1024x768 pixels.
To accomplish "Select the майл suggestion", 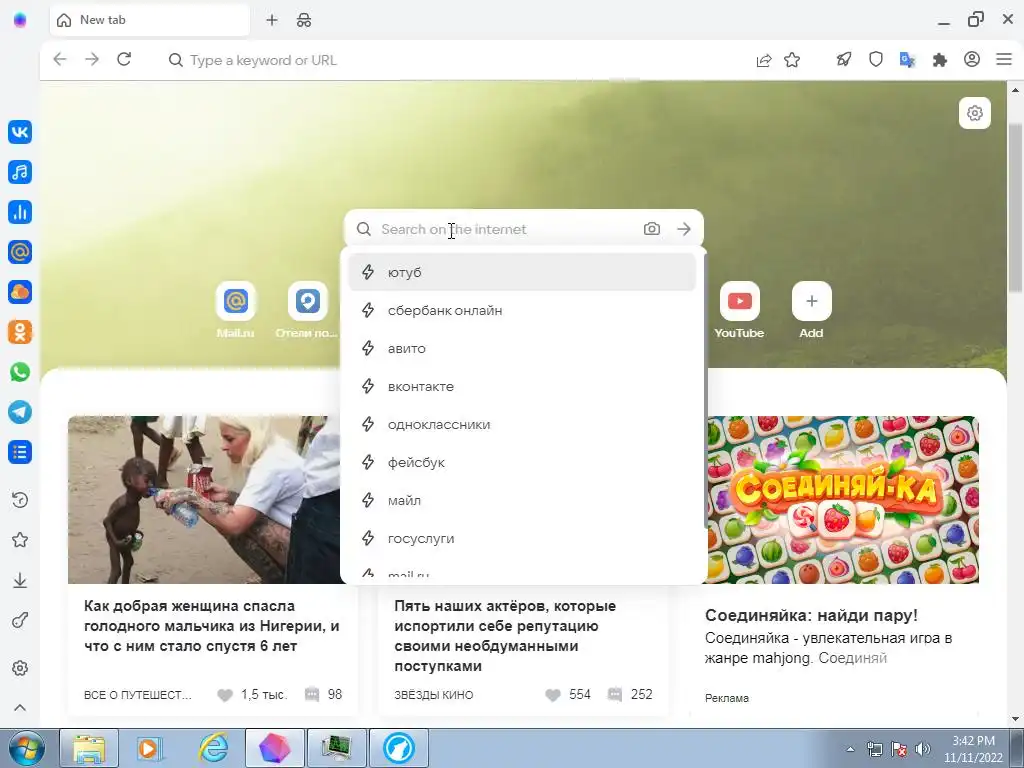I will [522, 500].
